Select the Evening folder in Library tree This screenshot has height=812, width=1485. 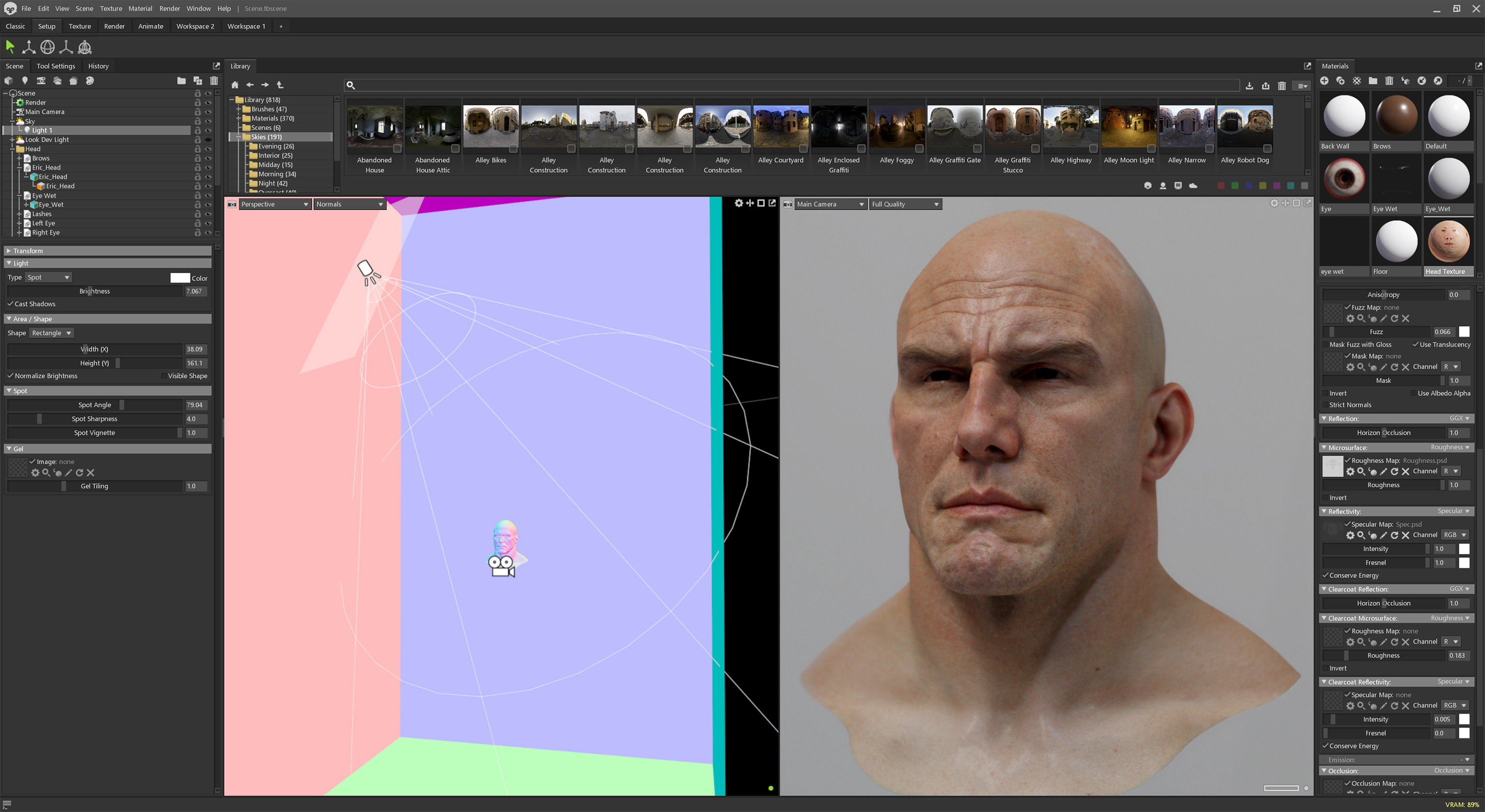276,146
